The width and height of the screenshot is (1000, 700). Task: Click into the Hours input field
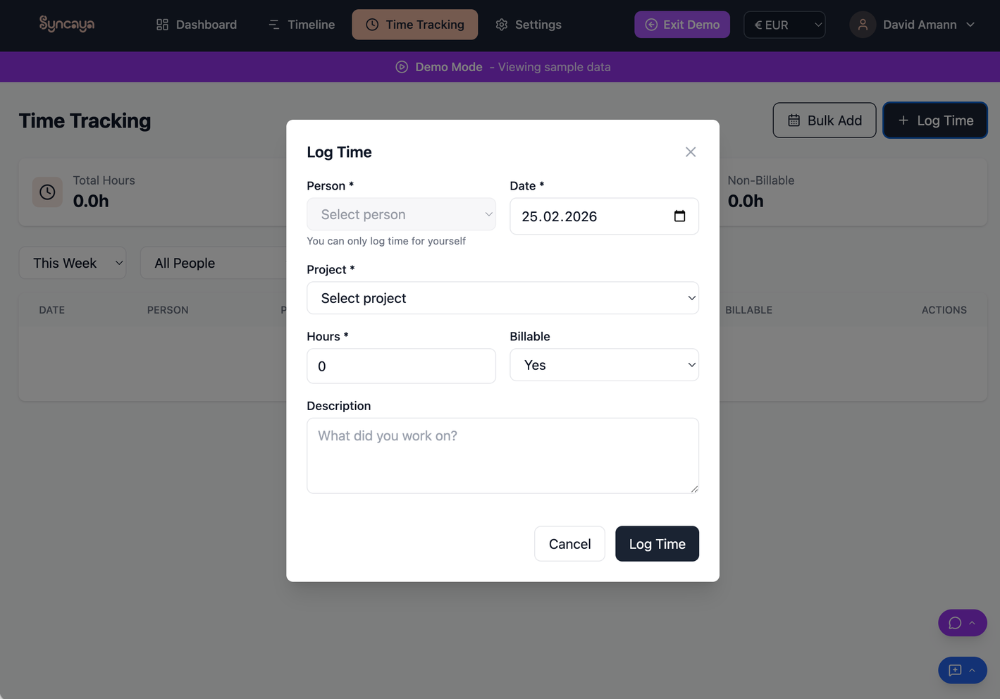401,366
